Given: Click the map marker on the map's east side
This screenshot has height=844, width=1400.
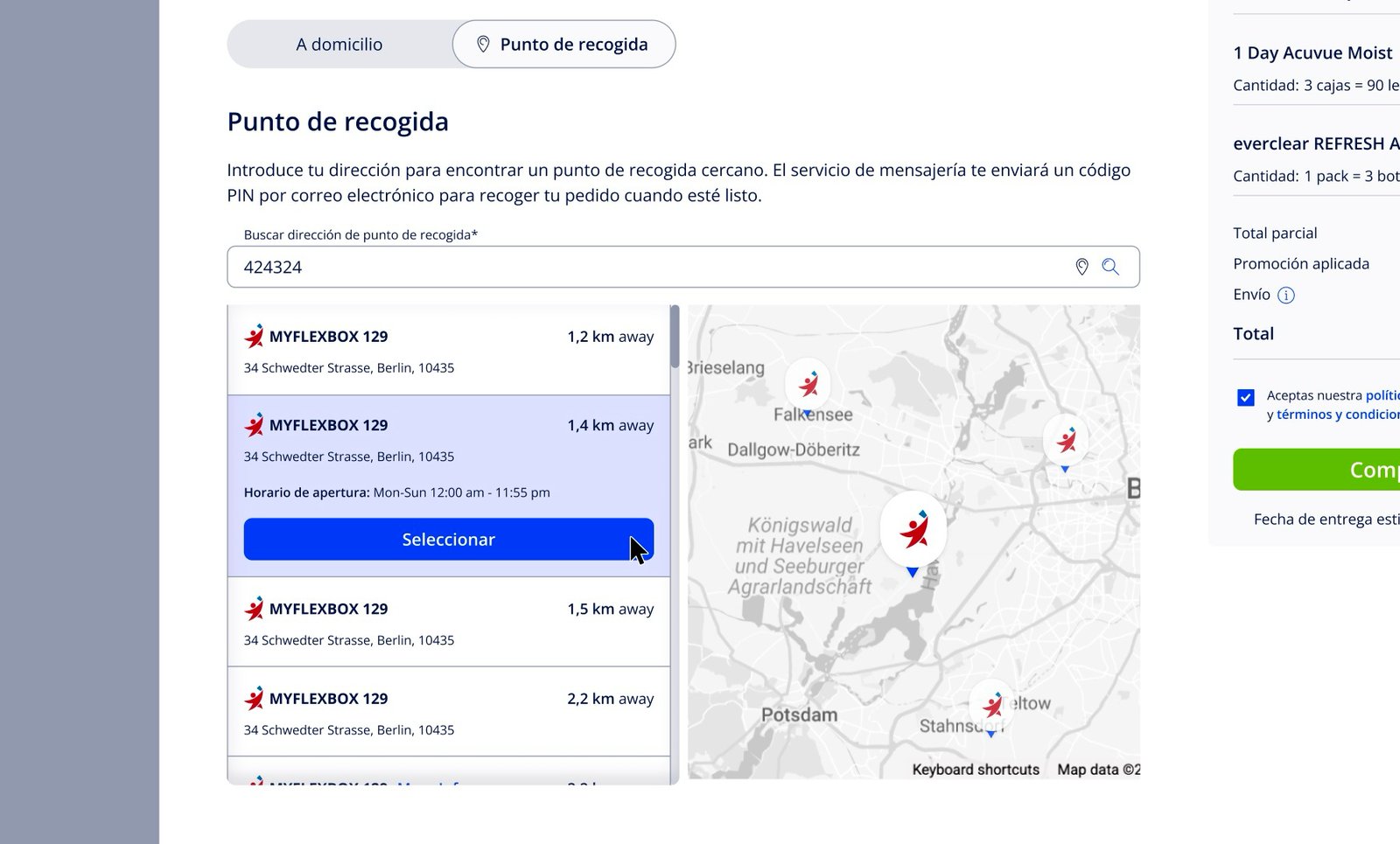Looking at the screenshot, I should 1066,441.
